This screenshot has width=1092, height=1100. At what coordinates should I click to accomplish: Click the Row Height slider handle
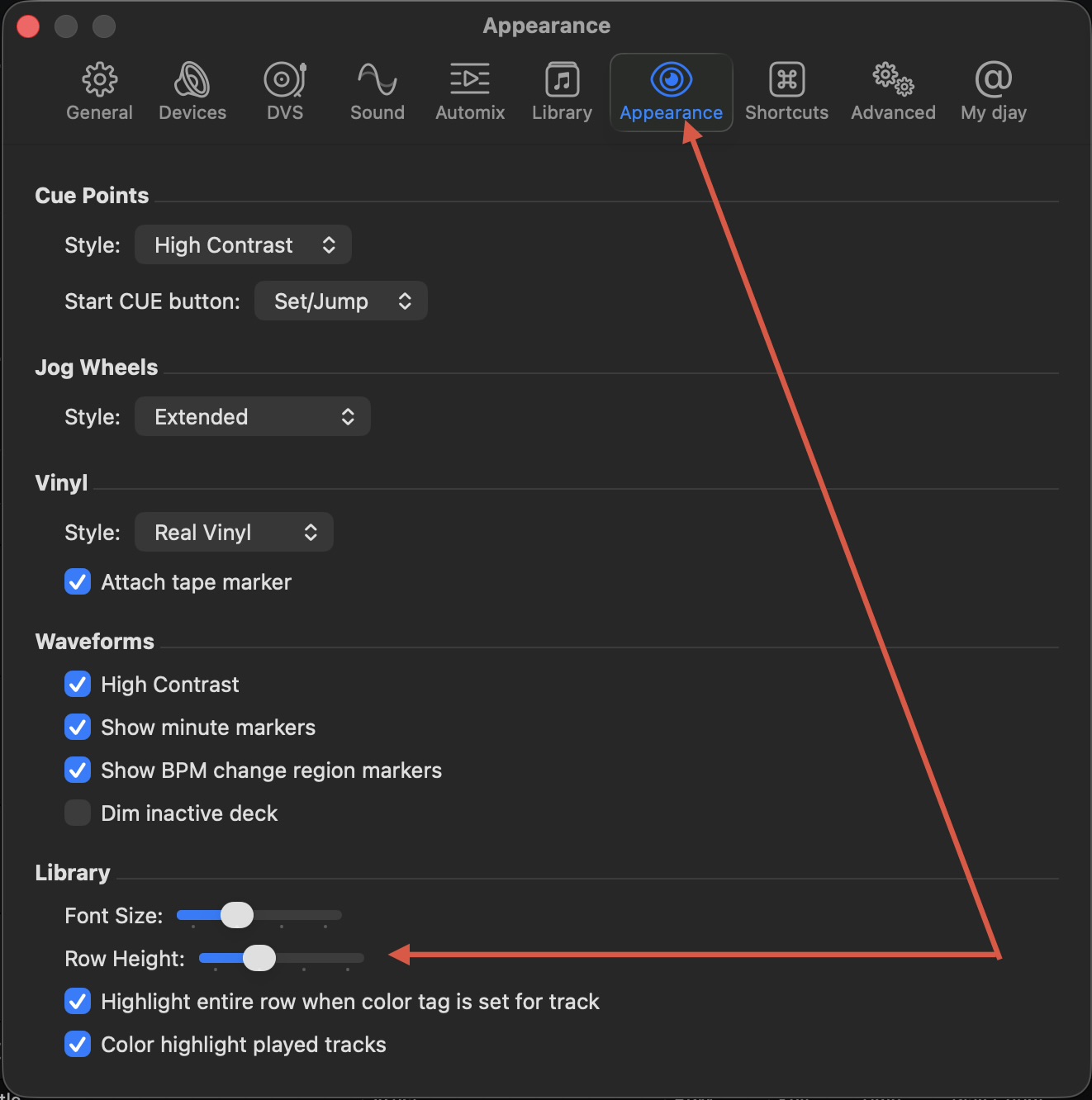[x=259, y=958]
